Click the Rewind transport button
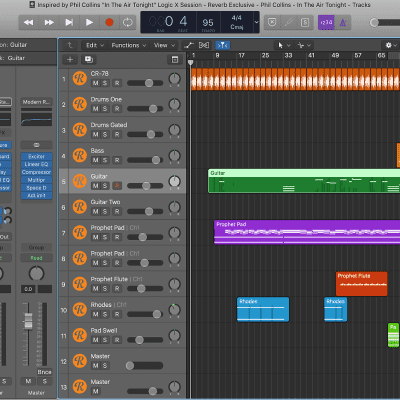Viewport: 400px width, 400px height. 29,22
